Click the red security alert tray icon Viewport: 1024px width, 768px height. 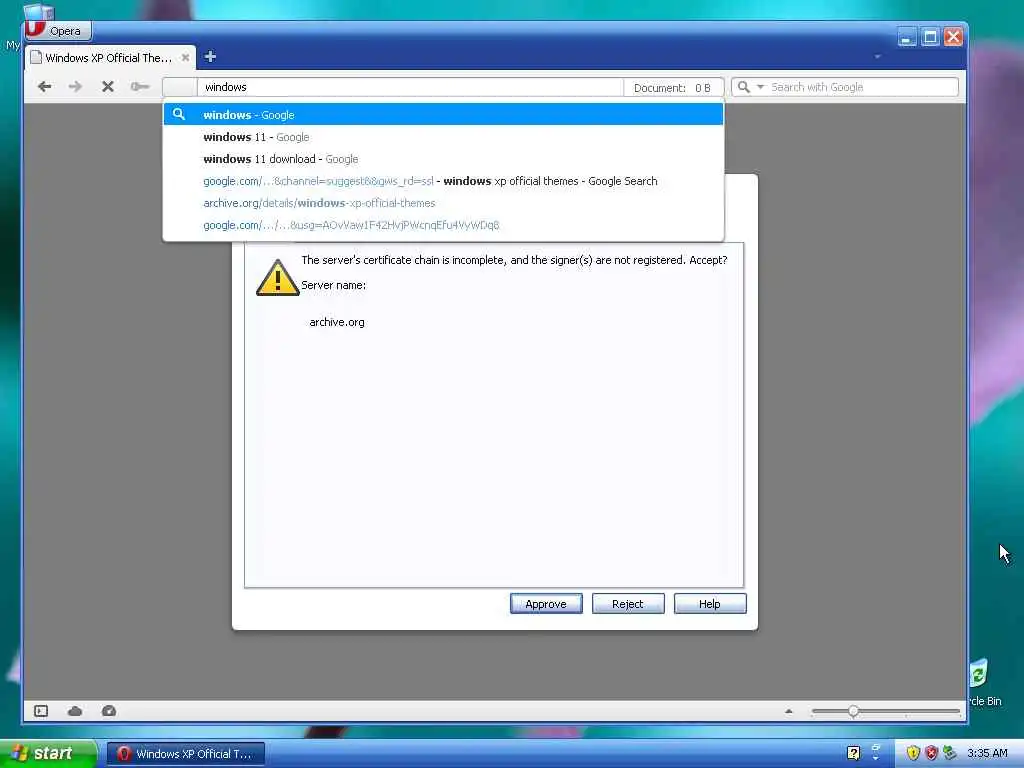(x=931, y=753)
